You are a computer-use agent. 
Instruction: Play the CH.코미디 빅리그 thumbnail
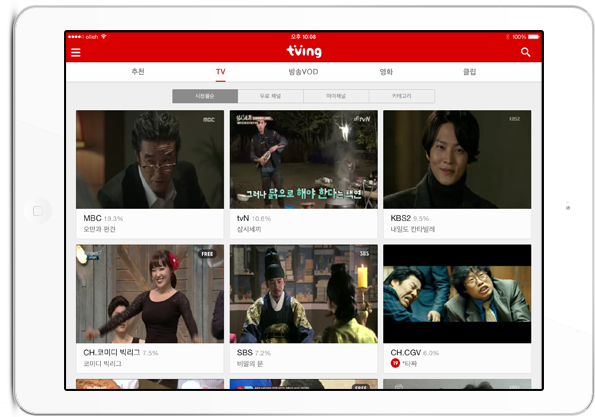(x=150, y=294)
